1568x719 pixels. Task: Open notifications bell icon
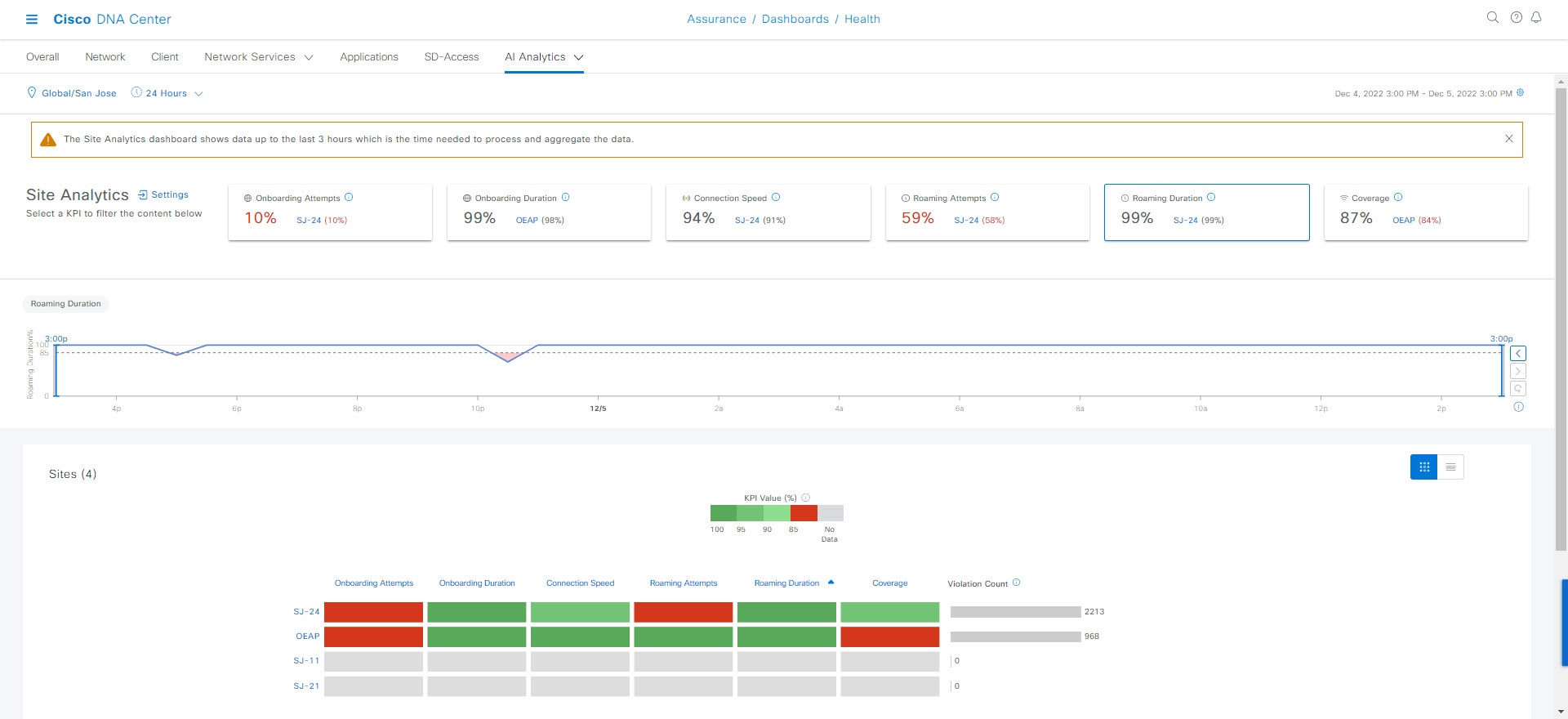point(1536,17)
